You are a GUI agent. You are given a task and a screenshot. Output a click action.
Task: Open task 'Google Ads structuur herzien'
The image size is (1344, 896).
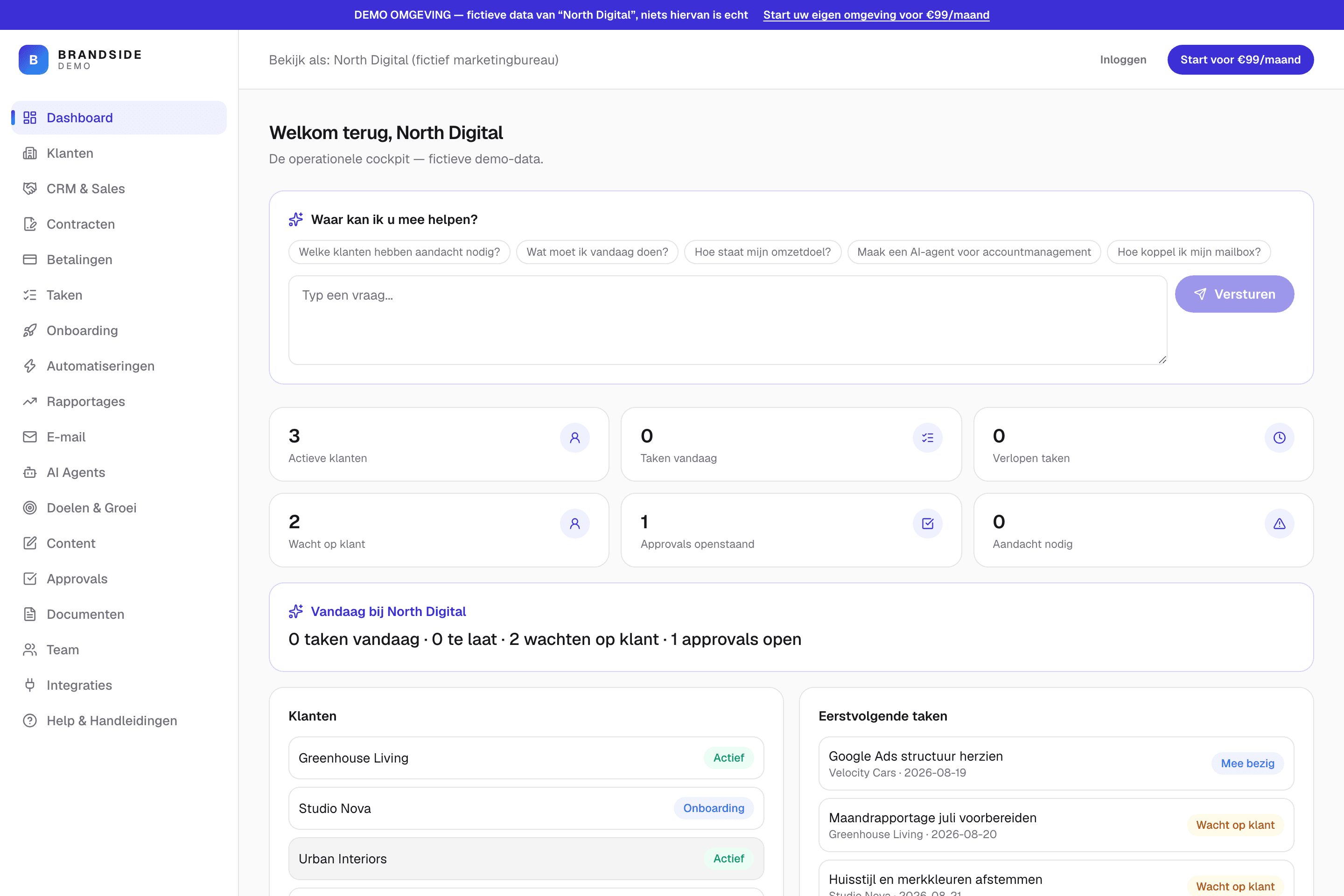(x=1056, y=763)
